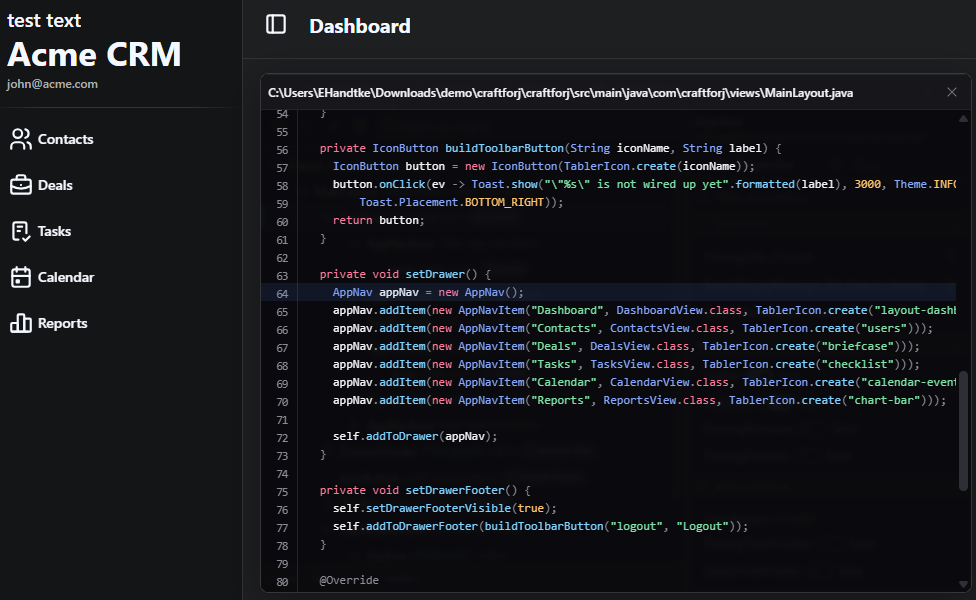The width and height of the screenshot is (976, 600).
Task: Click the "Contacts" AppNavItem code line
Action: [x=633, y=328]
